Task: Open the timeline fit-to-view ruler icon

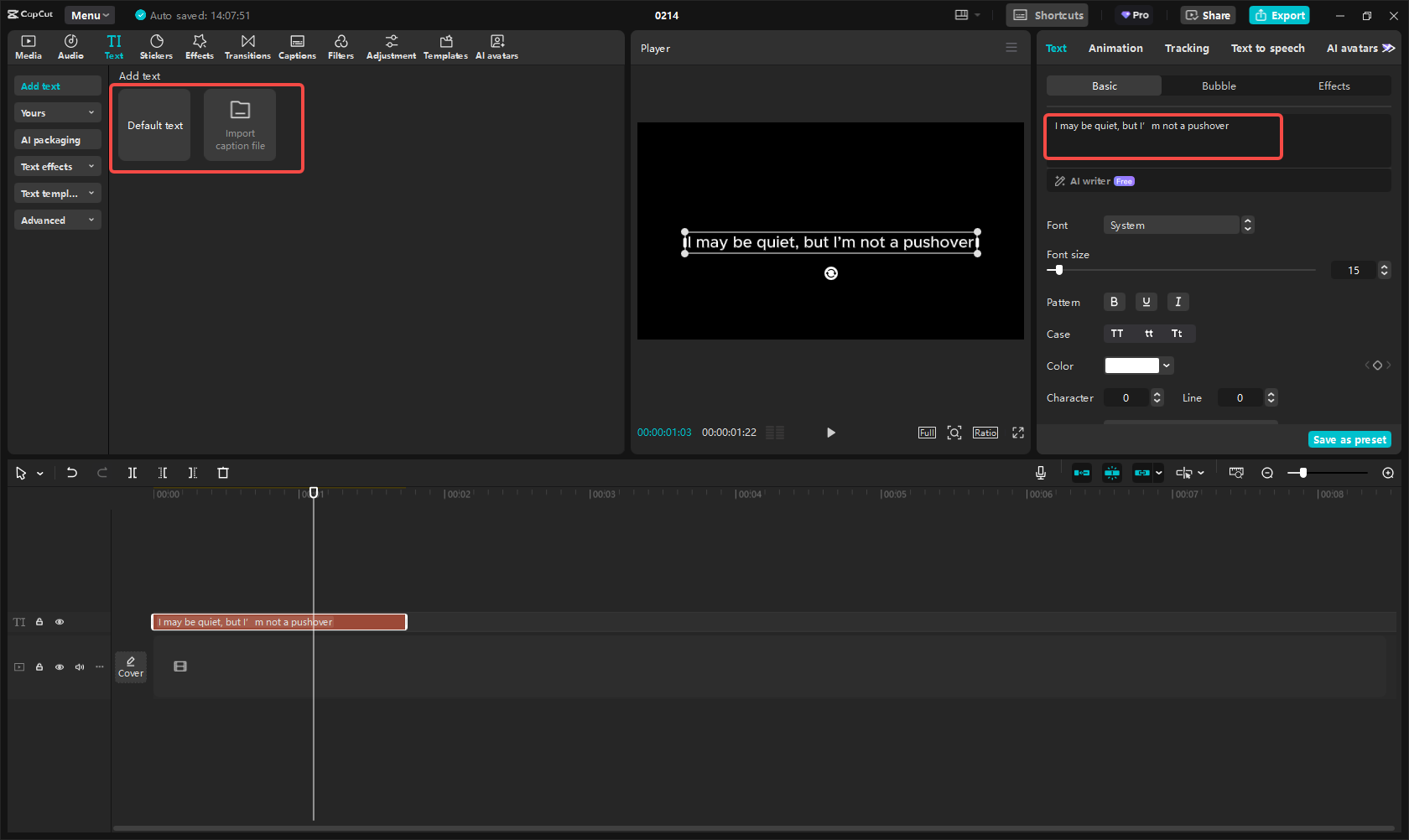Action: tap(1236, 473)
